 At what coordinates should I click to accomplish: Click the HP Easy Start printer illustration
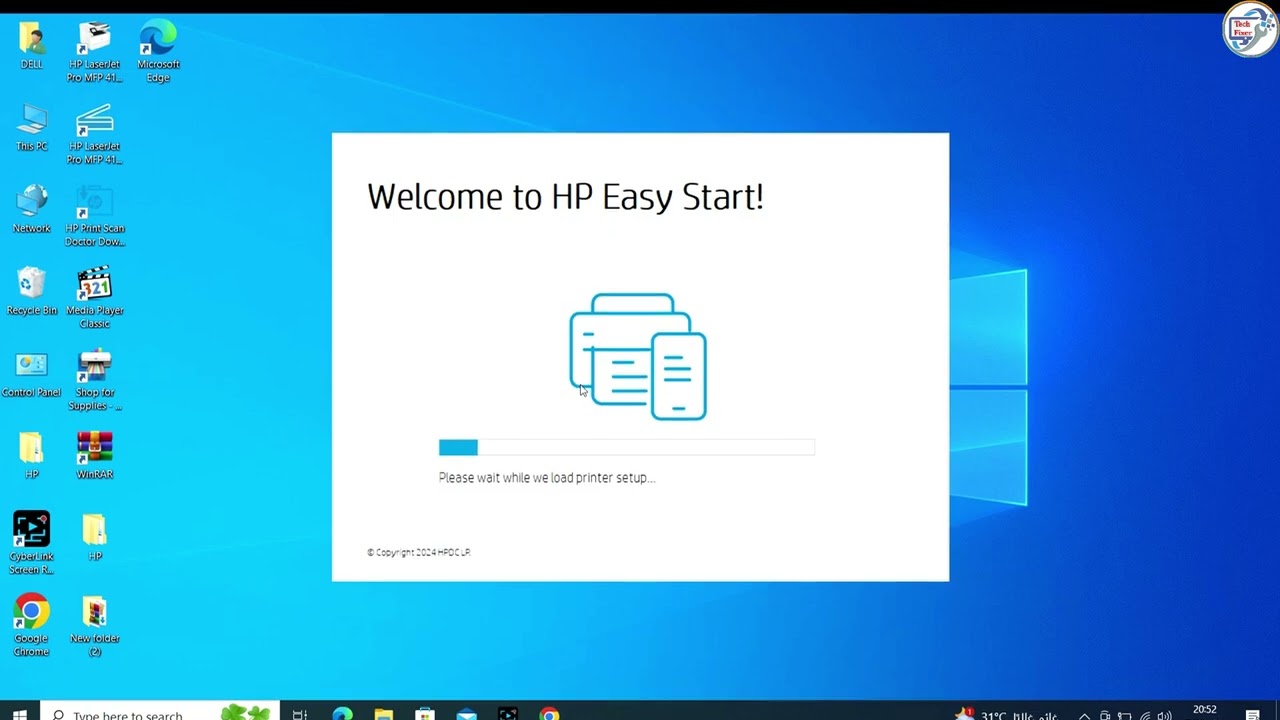(x=638, y=356)
